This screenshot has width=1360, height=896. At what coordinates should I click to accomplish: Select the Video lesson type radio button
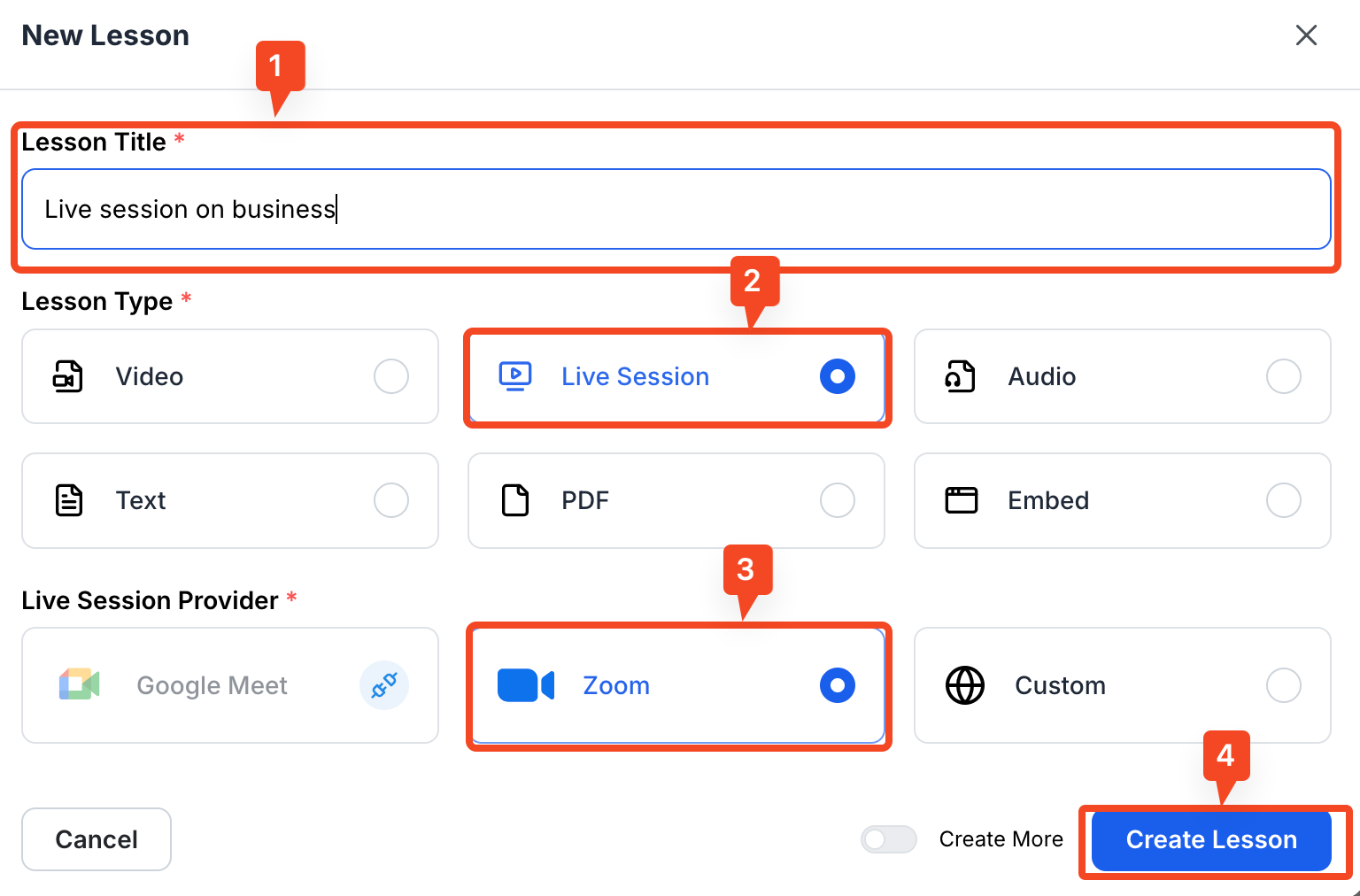391,376
